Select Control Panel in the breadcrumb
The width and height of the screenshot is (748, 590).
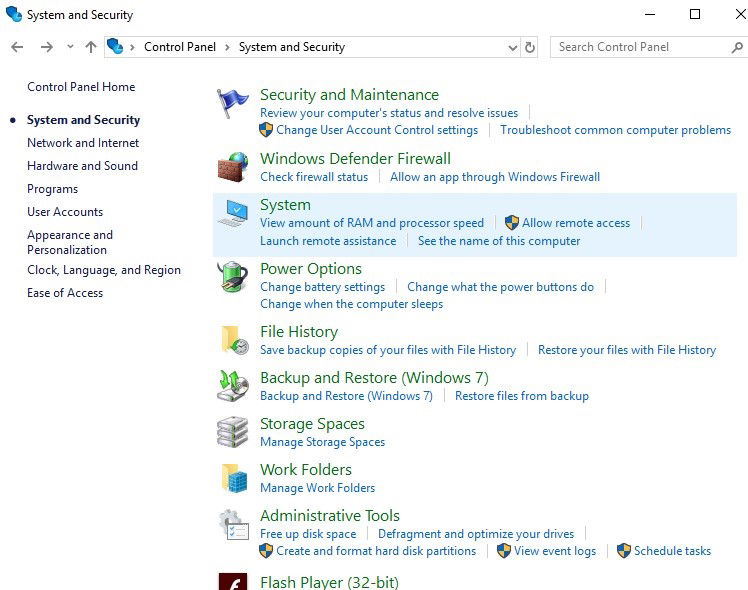click(180, 47)
